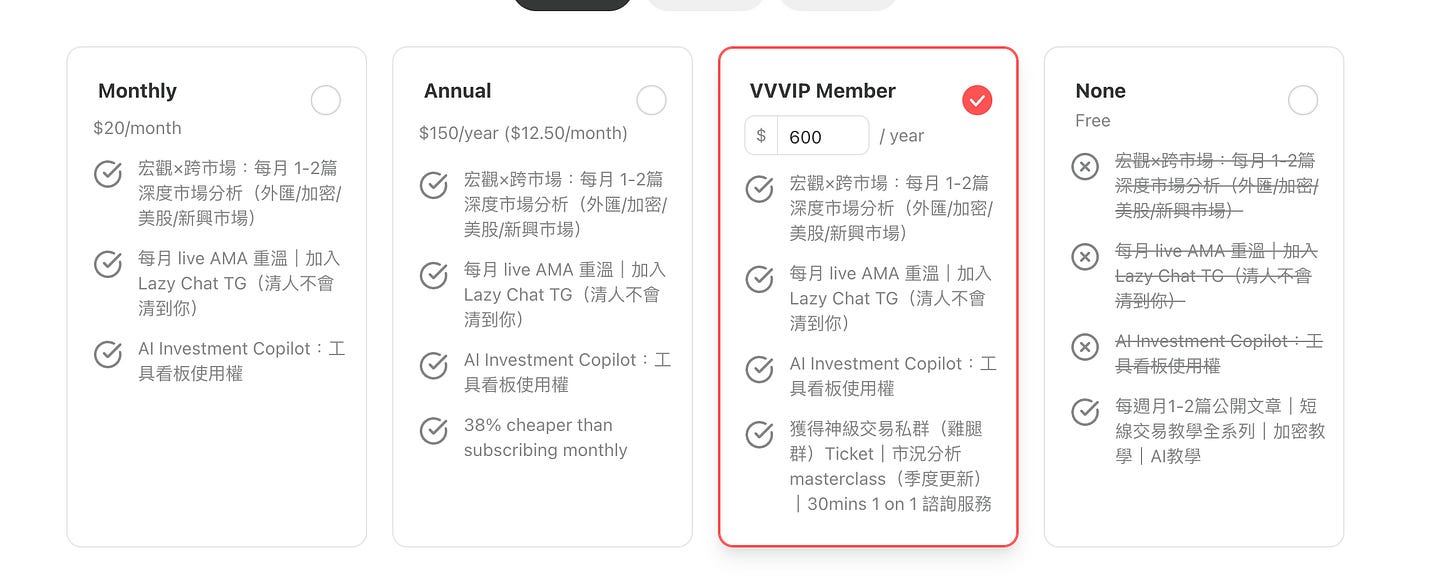This screenshot has height=580, width=1456.
Task: Uncheck the VVVIP Member red checkmark
Action: coord(977,100)
